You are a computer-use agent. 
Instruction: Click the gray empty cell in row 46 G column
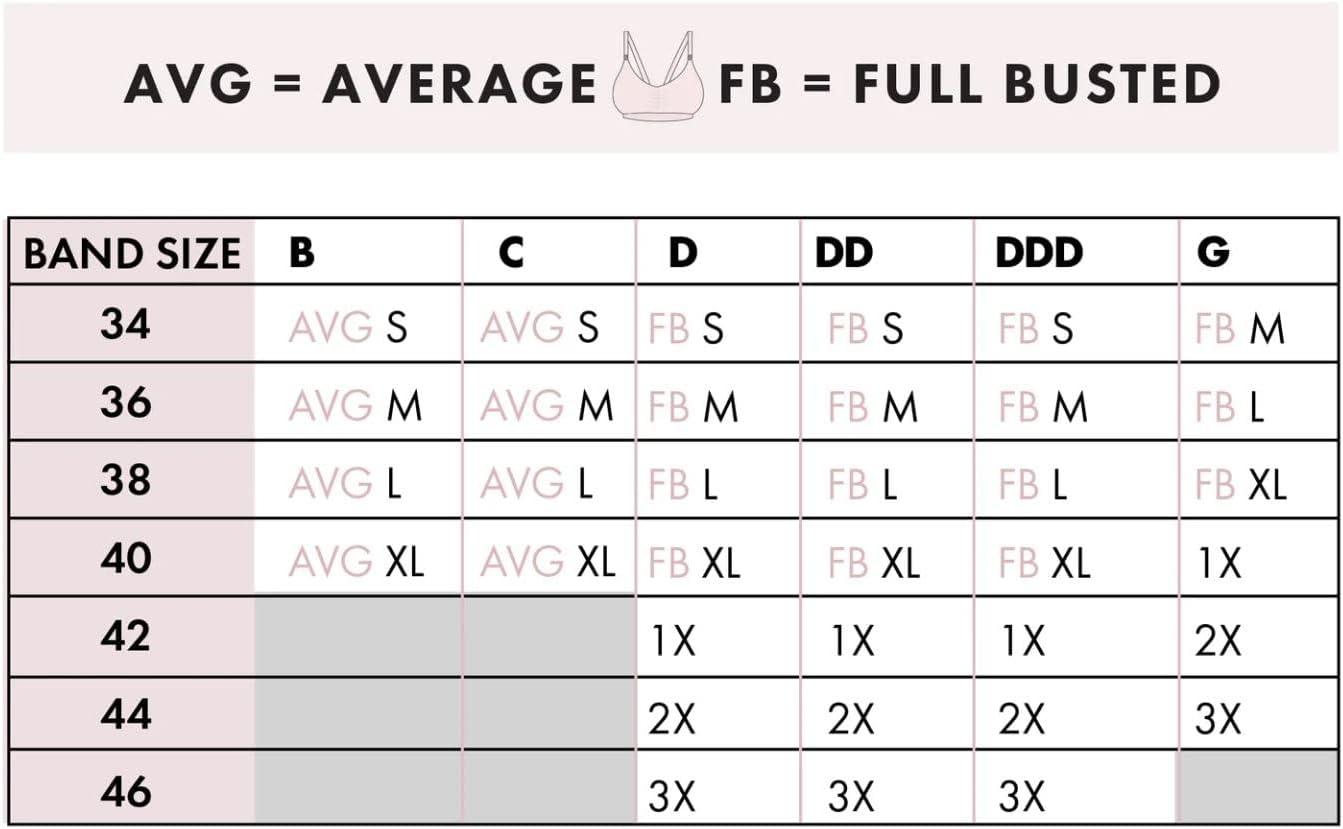(1258, 788)
